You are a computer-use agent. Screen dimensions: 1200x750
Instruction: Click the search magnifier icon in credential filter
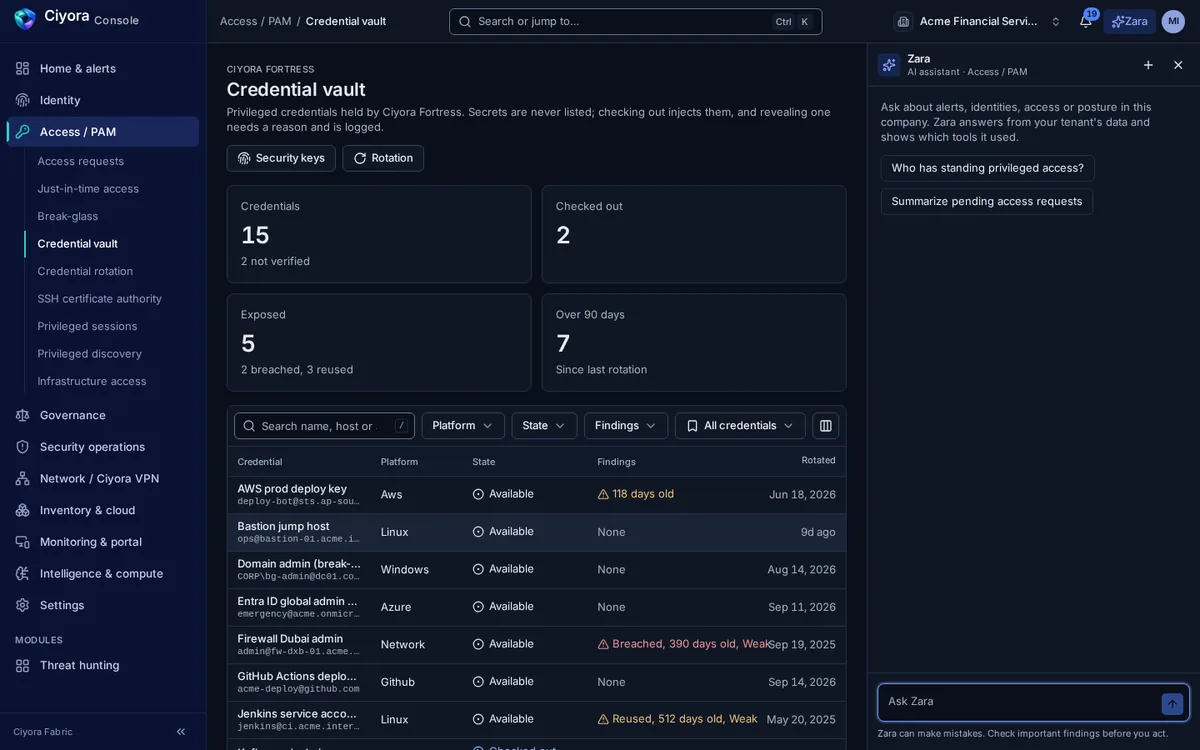(249, 426)
